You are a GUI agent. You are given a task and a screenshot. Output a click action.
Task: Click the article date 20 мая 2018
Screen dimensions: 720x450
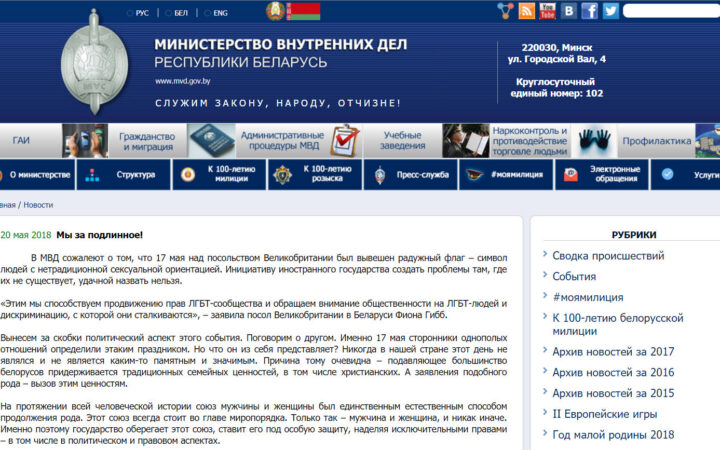point(26,235)
